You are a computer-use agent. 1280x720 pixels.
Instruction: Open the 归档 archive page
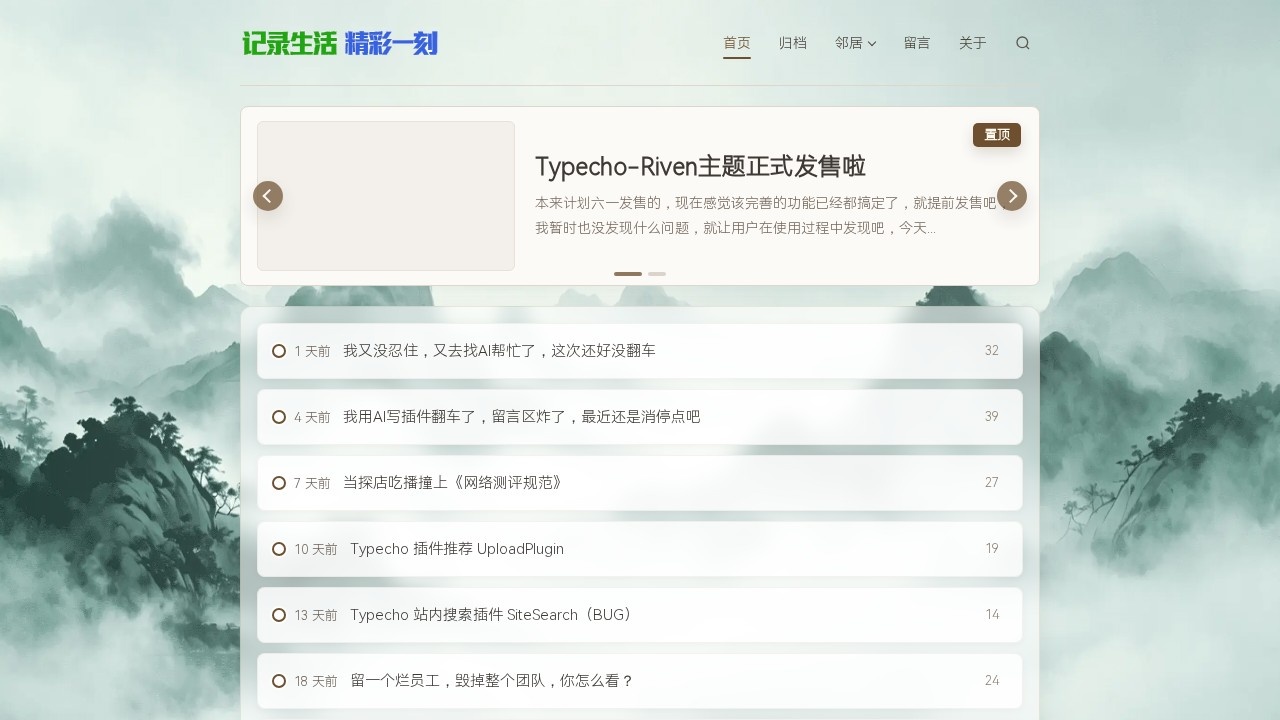(793, 43)
